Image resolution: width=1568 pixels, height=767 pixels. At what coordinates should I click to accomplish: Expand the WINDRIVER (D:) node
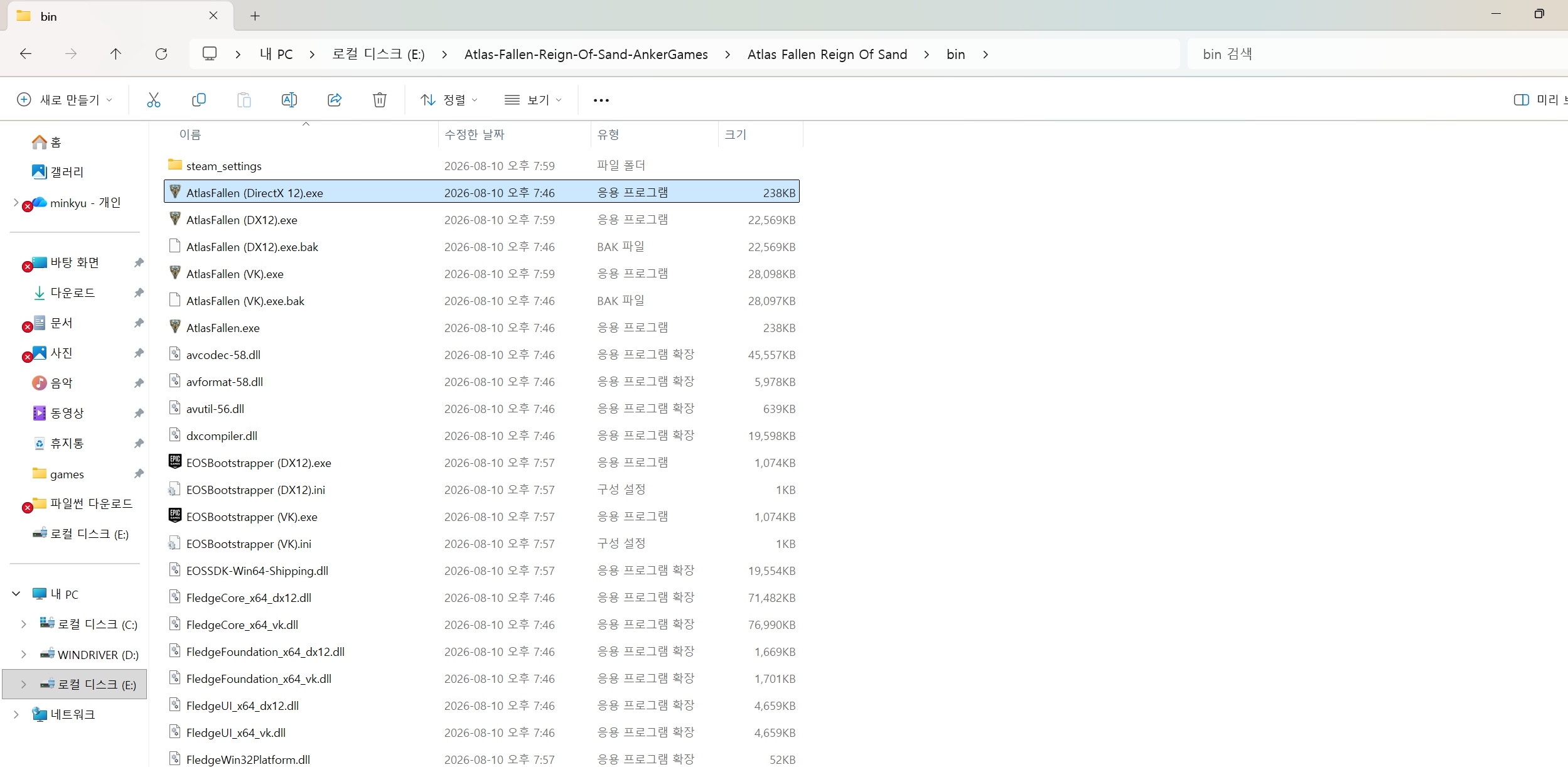pyautogui.click(x=23, y=654)
